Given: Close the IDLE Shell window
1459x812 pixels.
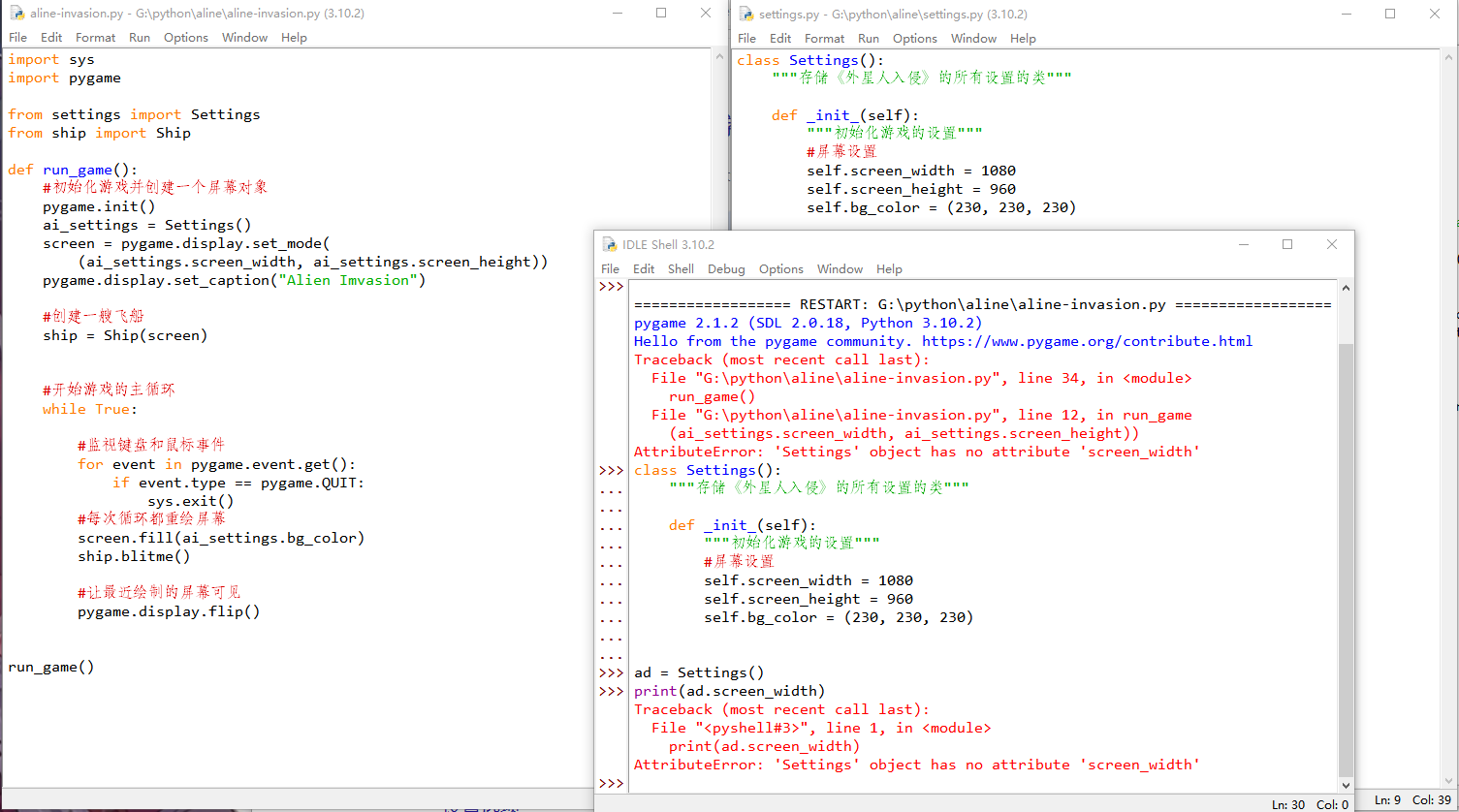Looking at the screenshot, I should 1332,244.
